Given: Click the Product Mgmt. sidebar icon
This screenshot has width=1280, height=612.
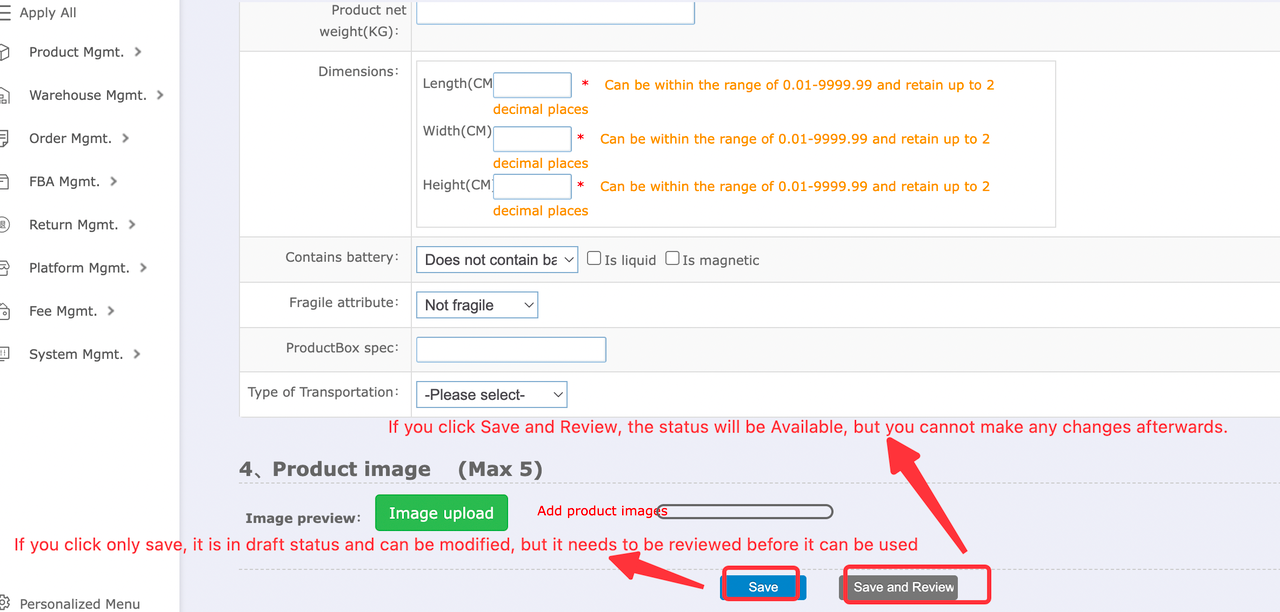Looking at the screenshot, I should (5, 52).
